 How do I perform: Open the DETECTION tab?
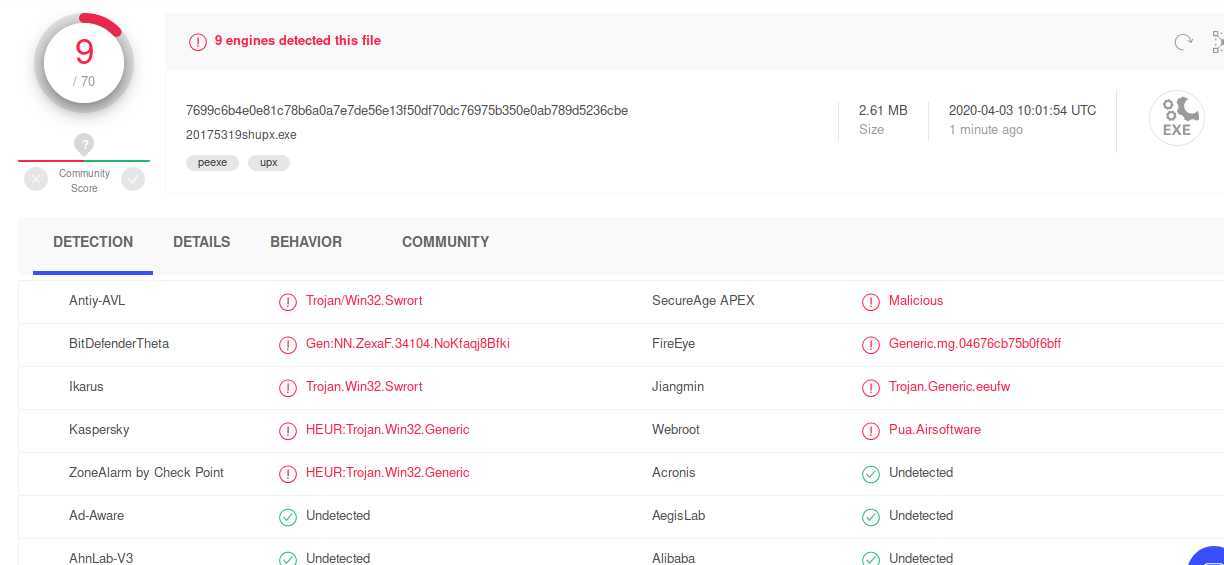[x=93, y=242]
